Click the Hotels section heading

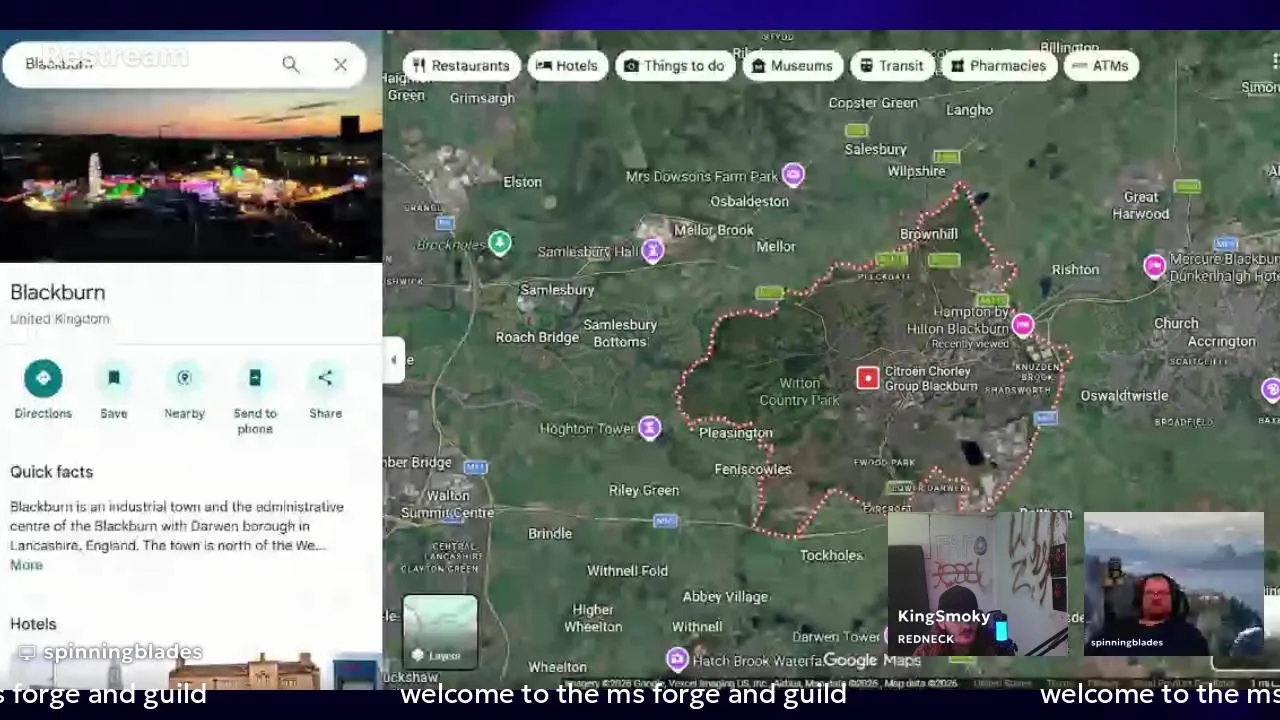click(33, 624)
